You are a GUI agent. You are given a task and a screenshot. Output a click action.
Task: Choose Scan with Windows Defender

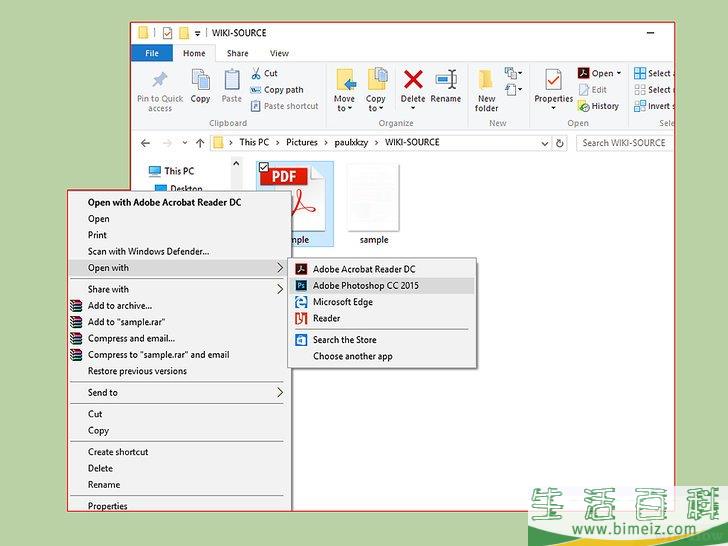coord(180,251)
